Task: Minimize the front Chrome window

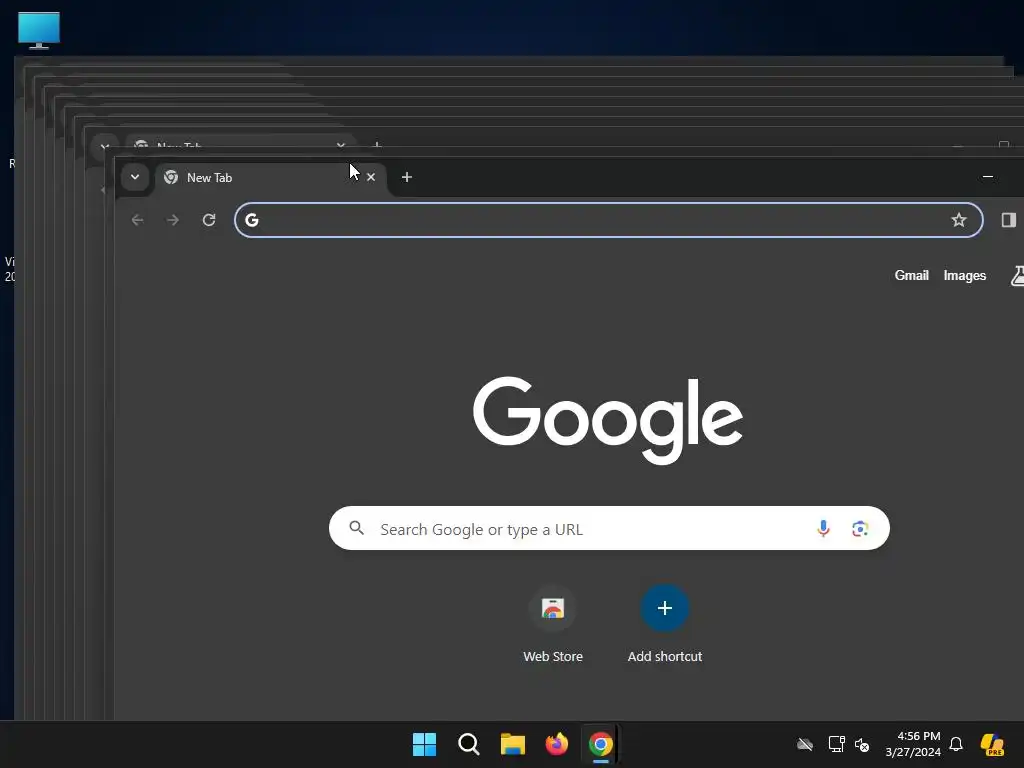Action: (988, 176)
